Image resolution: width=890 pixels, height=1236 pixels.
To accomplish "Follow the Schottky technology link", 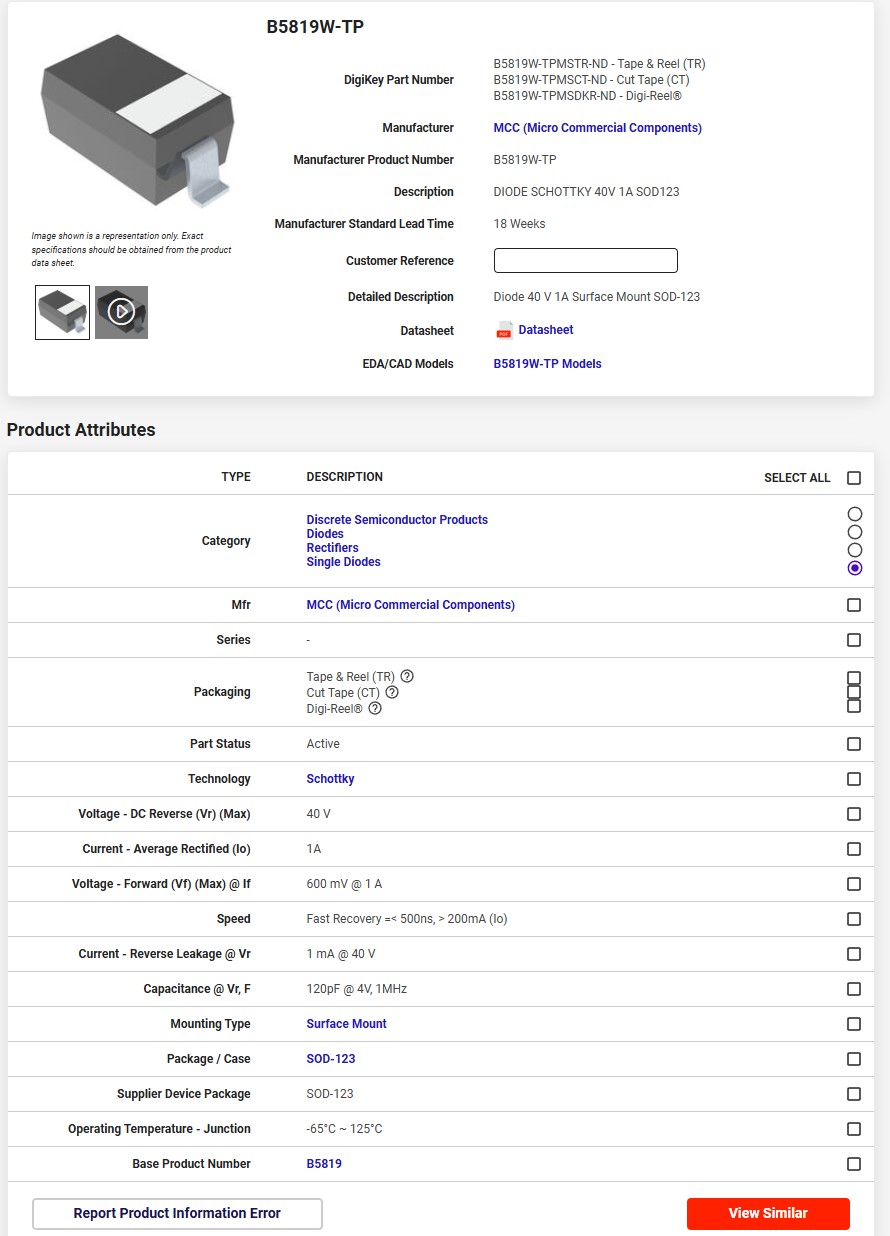I will pos(330,779).
